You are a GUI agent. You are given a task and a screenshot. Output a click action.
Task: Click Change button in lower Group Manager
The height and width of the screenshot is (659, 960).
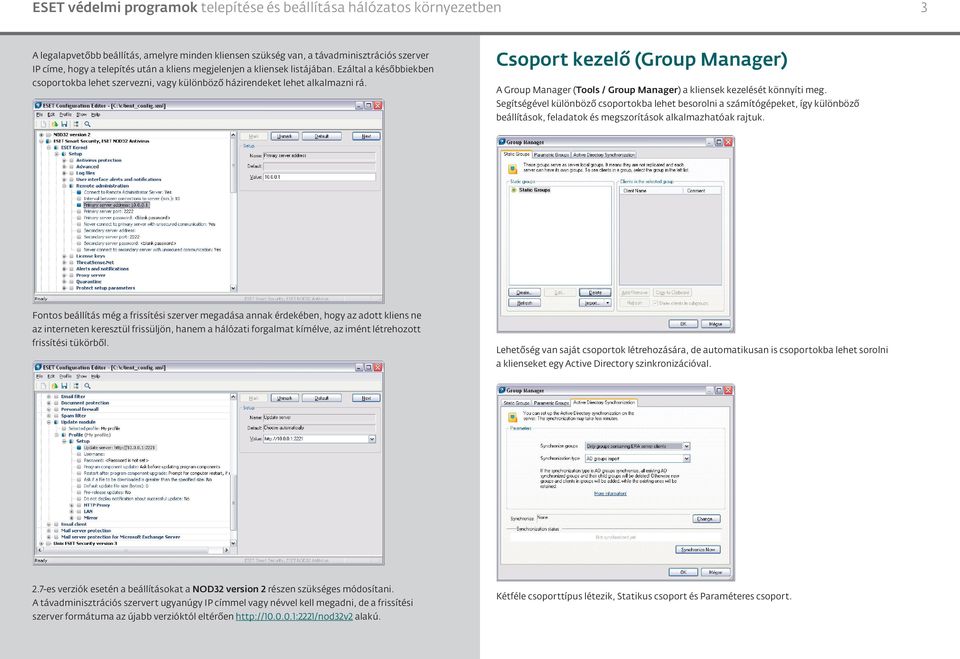(707, 519)
